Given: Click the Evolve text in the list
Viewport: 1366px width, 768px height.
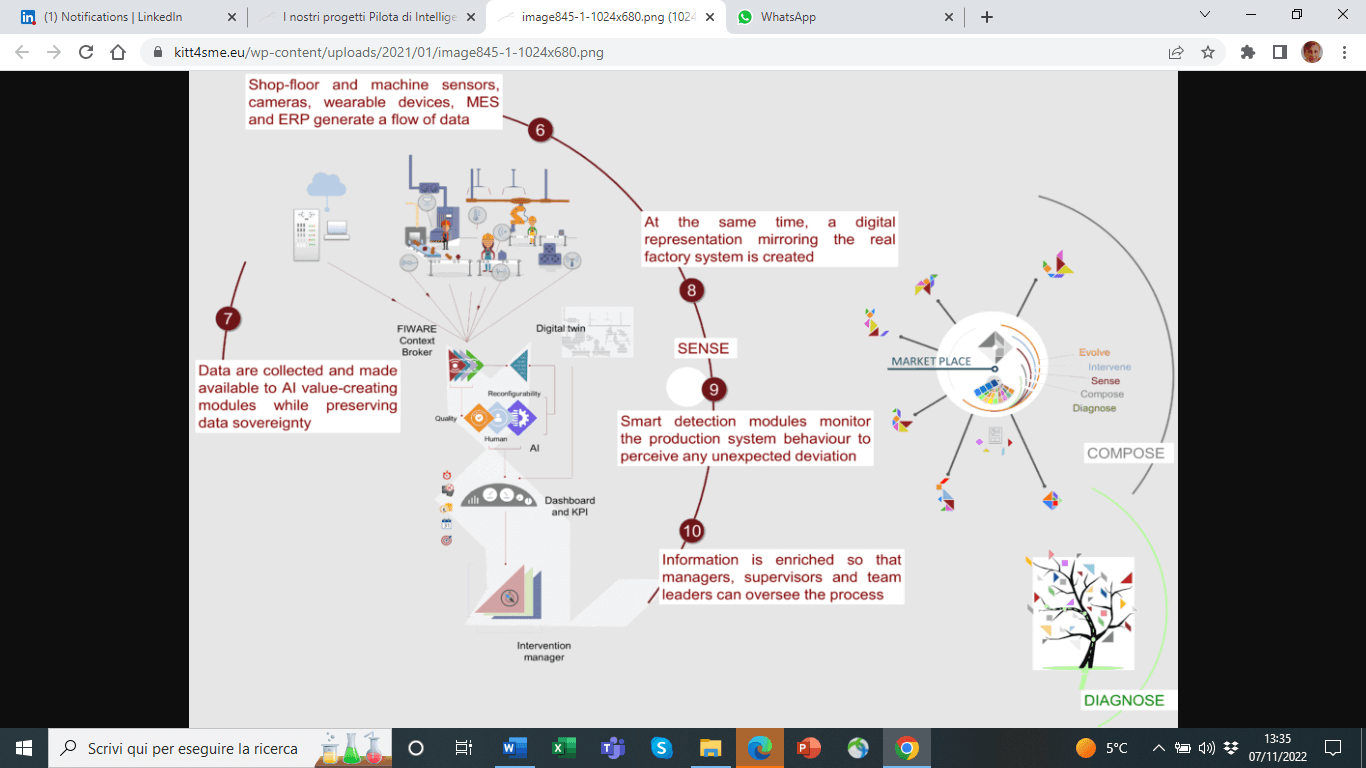Looking at the screenshot, I should 1095,353.
